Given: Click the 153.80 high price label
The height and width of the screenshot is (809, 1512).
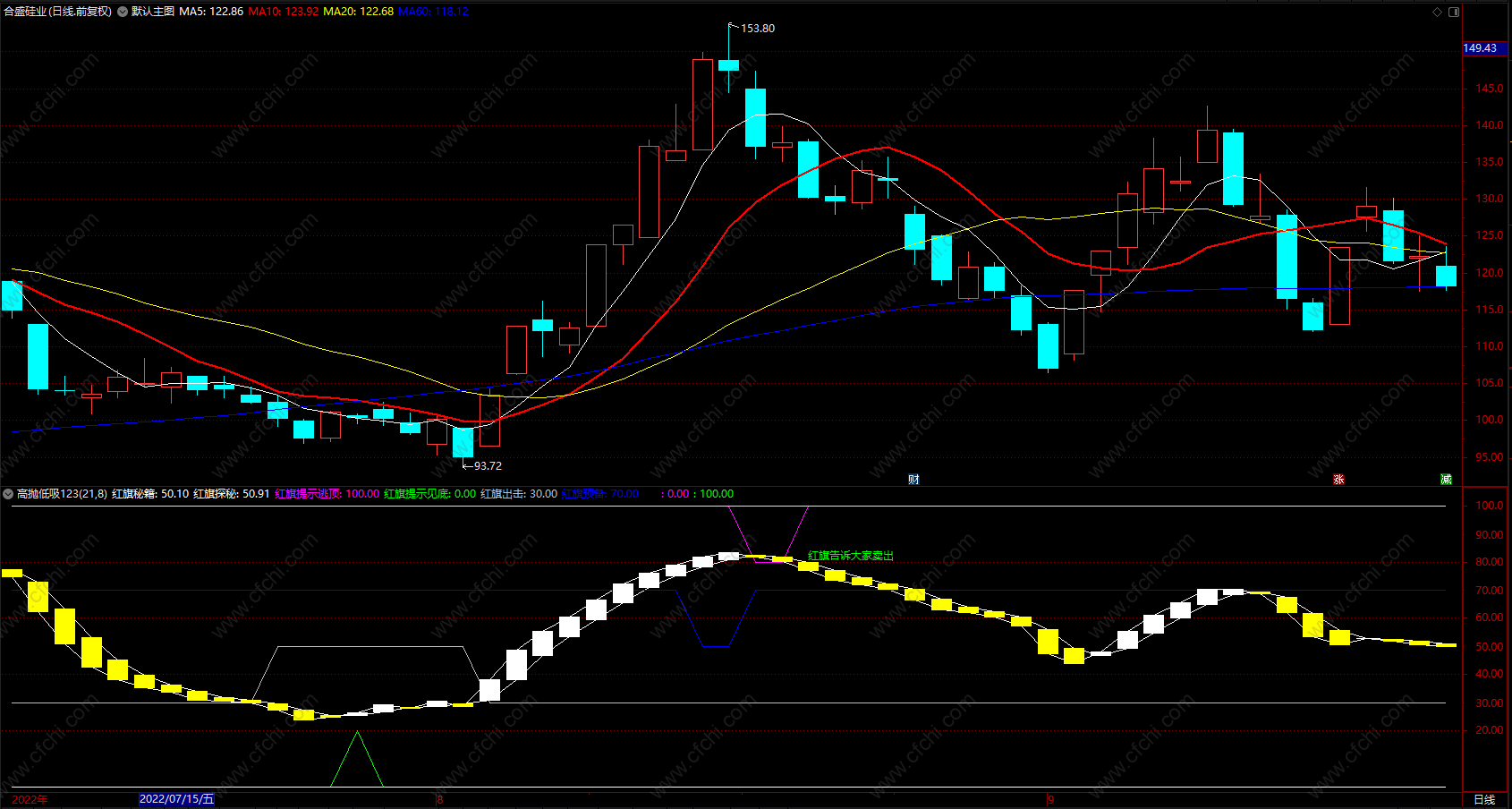Looking at the screenshot, I should pos(758,29).
